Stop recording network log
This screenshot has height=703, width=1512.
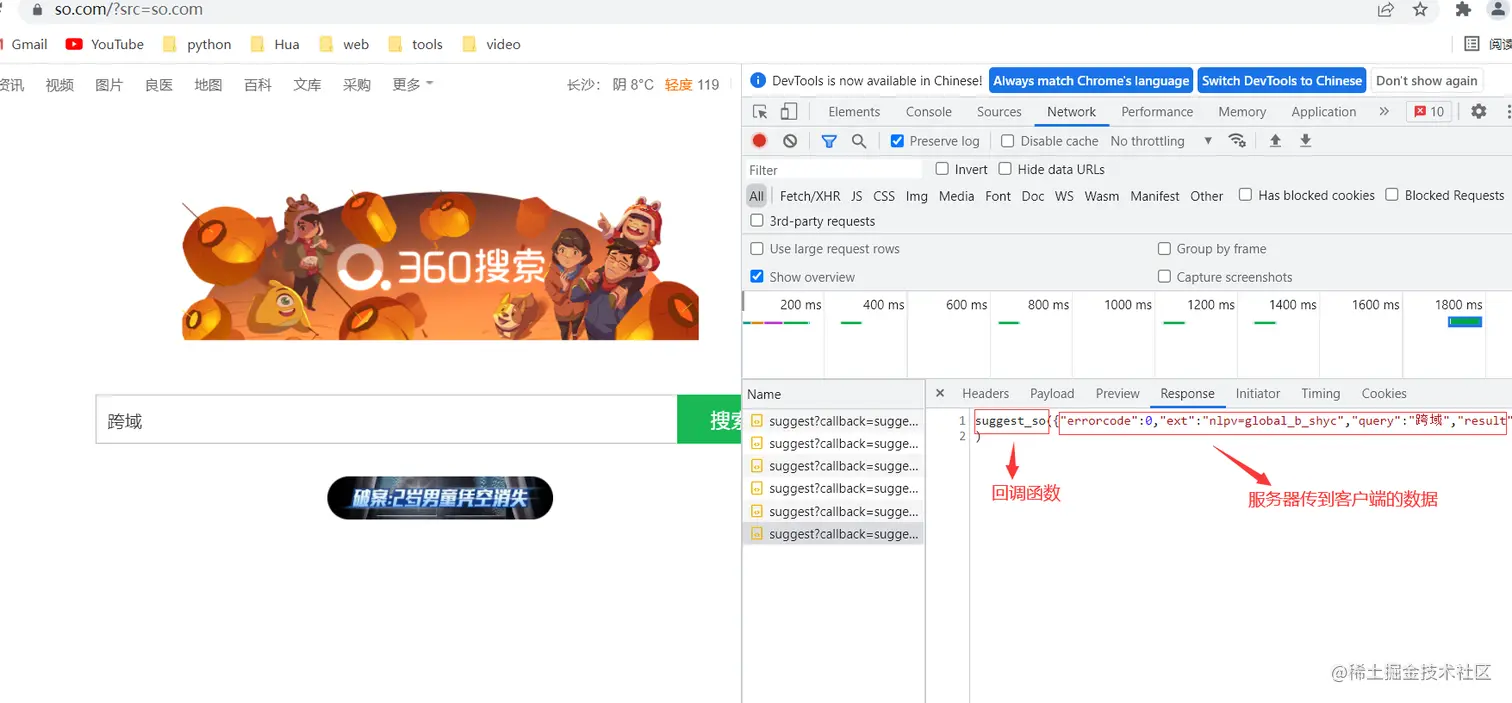click(x=760, y=141)
